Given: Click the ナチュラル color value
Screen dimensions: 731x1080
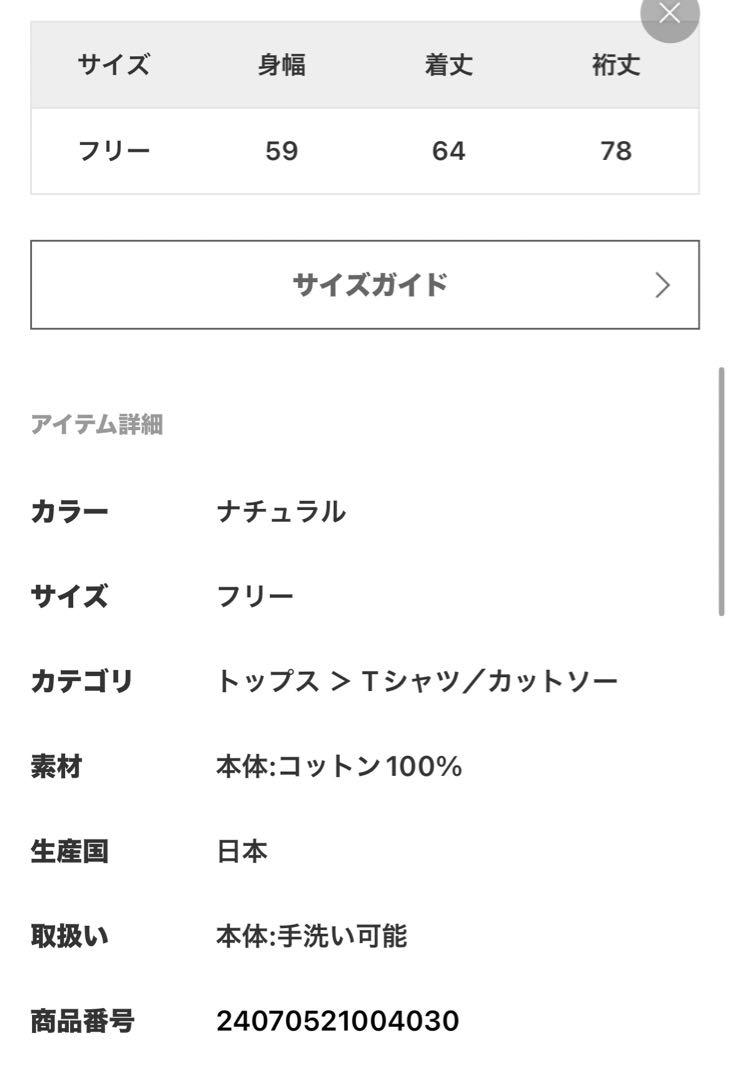Looking at the screenshot, I should click(x=281, y=512).
